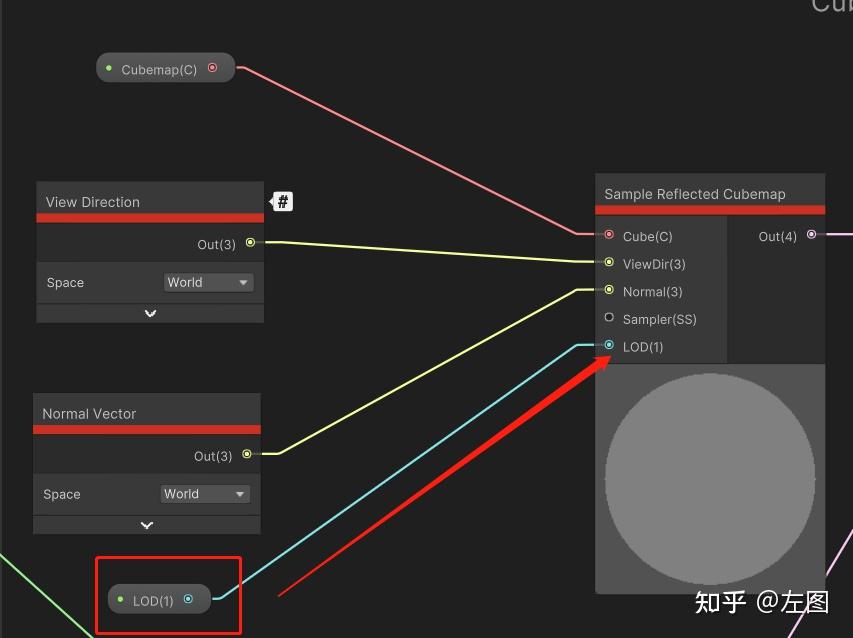853x638 pixels.
Task: Click the Sampler(SS) port circle
Action: coord(609,319)
